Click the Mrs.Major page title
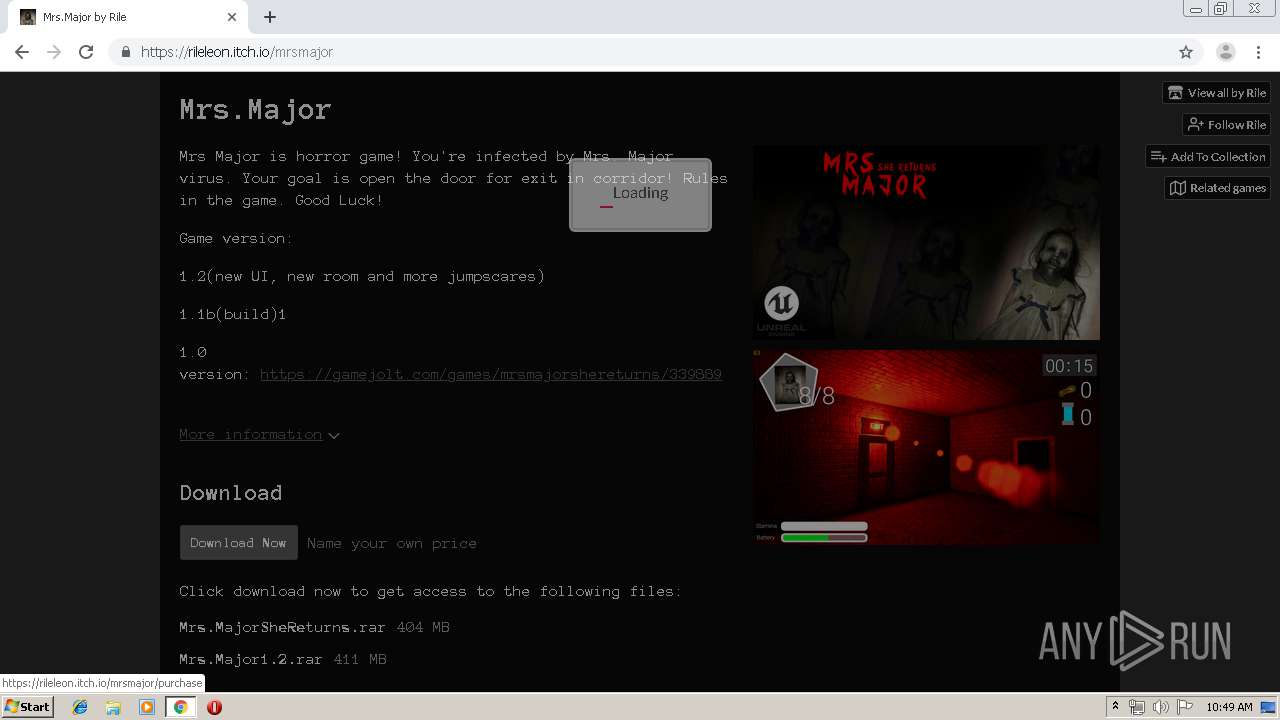This screenshot has width=1280, height=720. click(256, 109)
